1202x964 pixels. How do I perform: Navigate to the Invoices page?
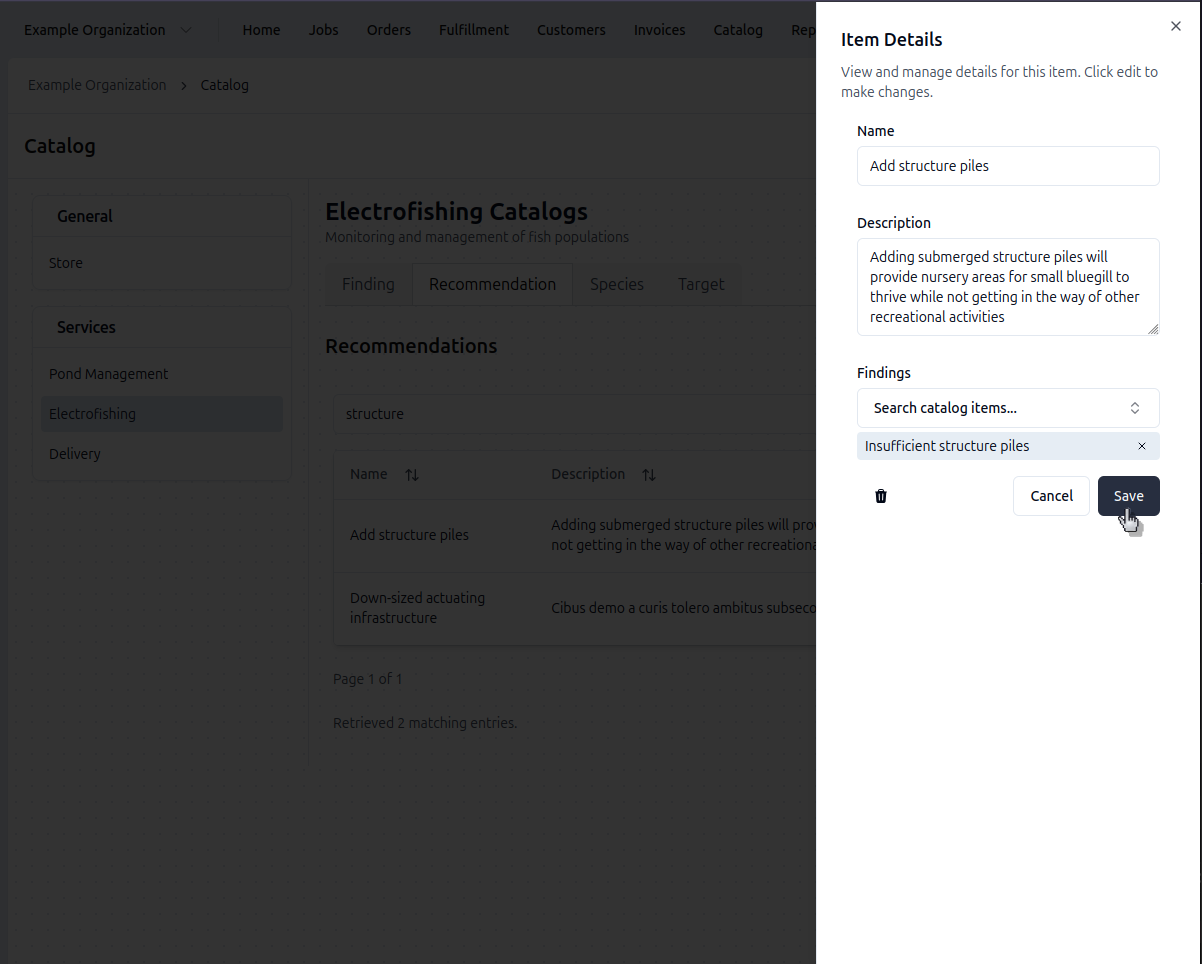[x=660, y=30]
